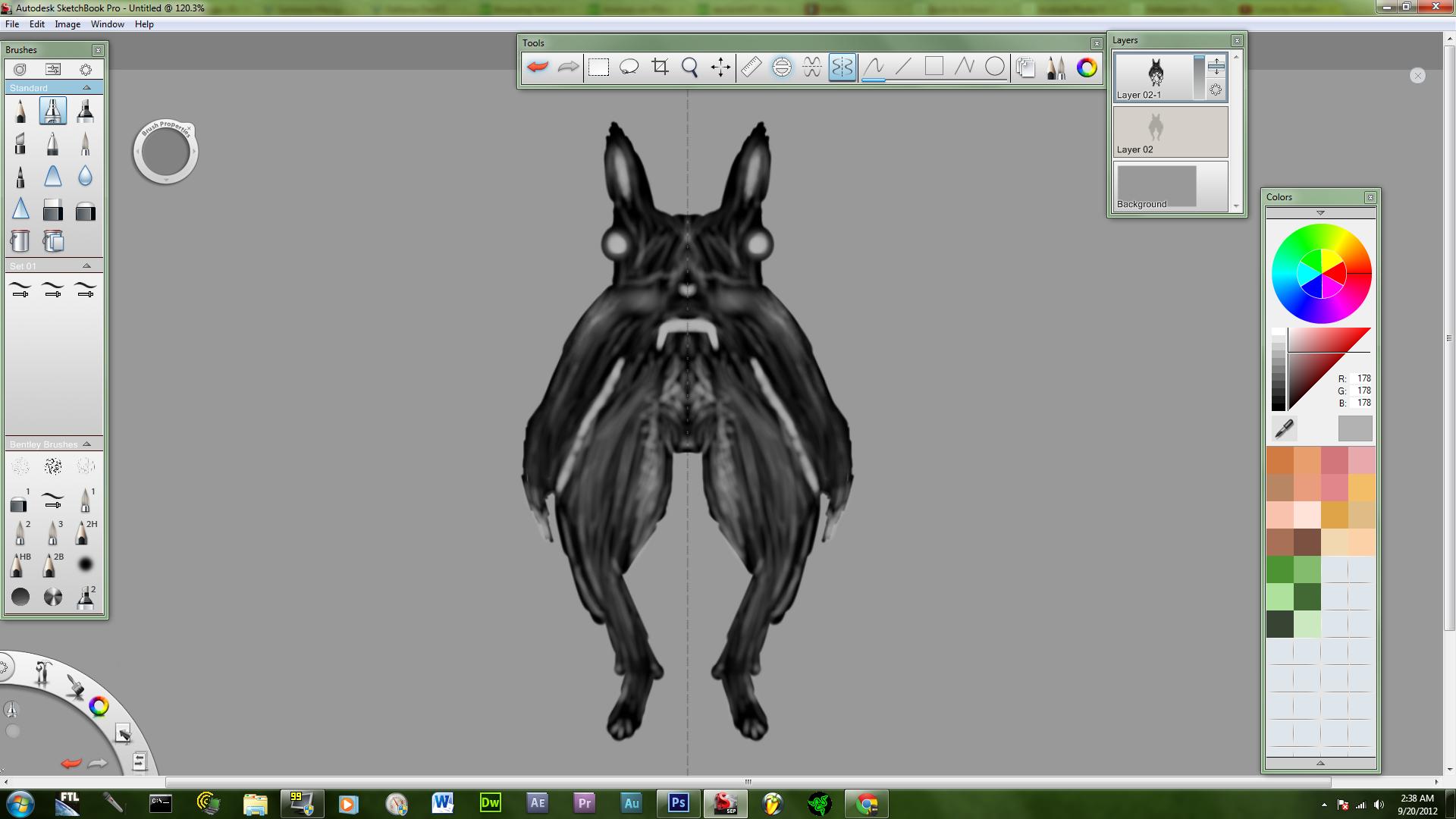The height and width of the screenshot is (819, 1456).
Task: Select the Chisel tip pen brush
Action: (20, 144)
